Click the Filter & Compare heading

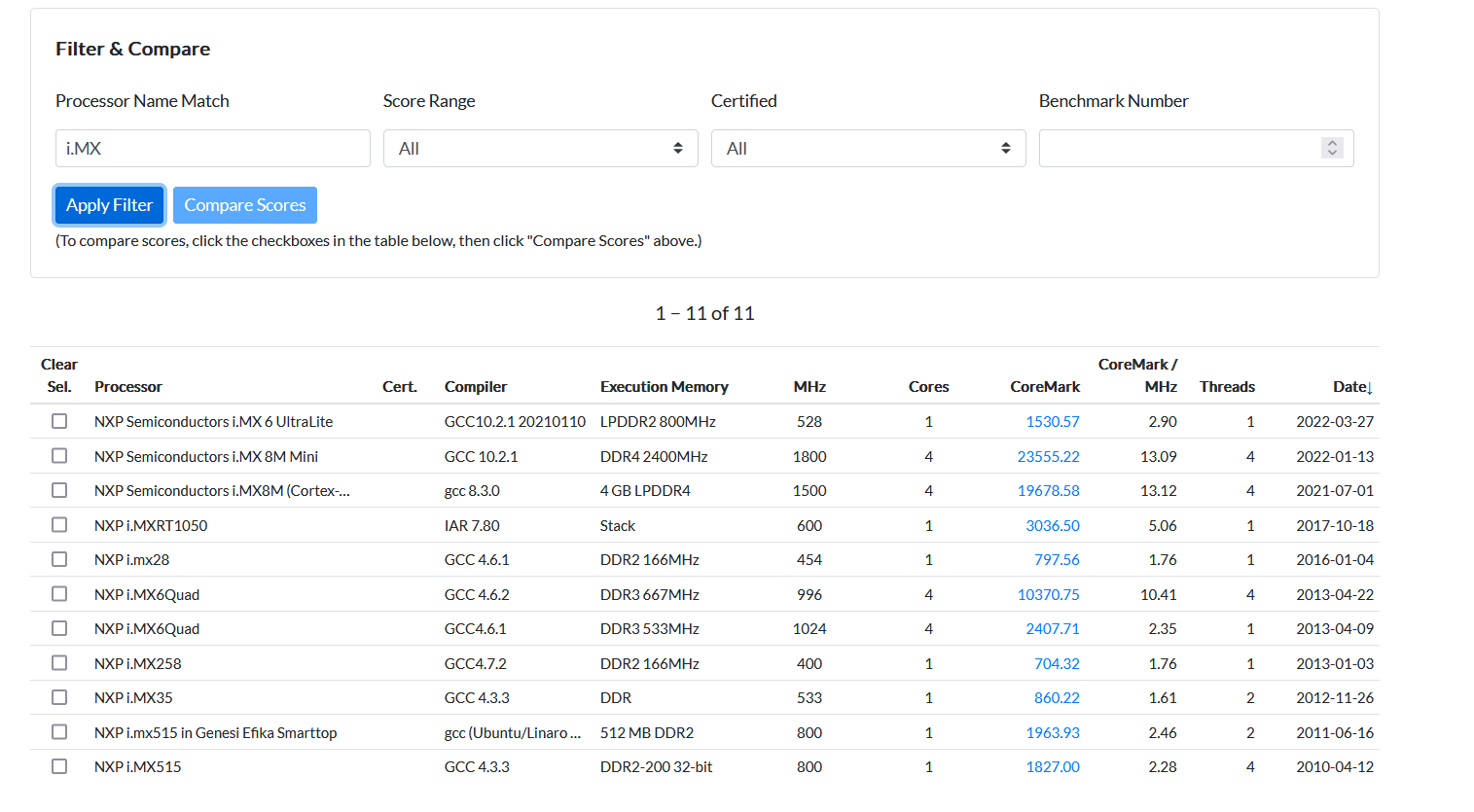[x=132, y=49]
